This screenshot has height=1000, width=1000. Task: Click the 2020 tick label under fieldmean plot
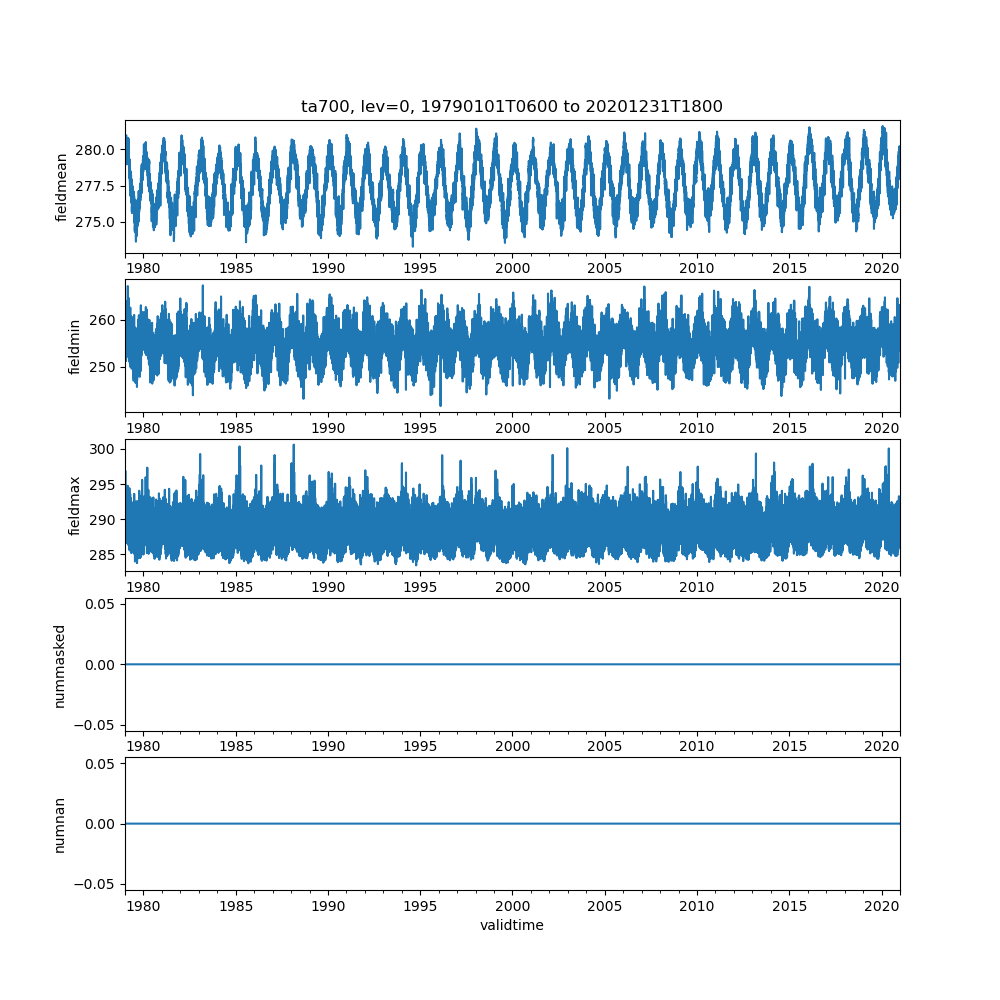(882, 268)
